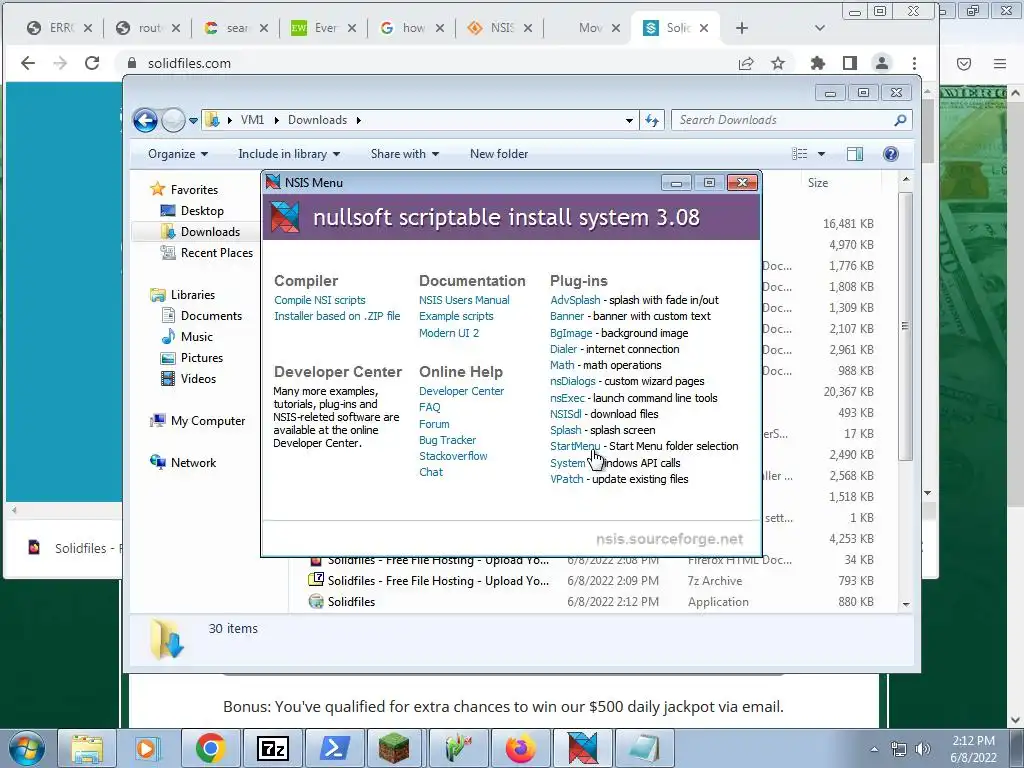Open the recent pages dropdown in Explorer
Image resolution: width=1024 pixels, height=768 pixels.
pos(193,121)
